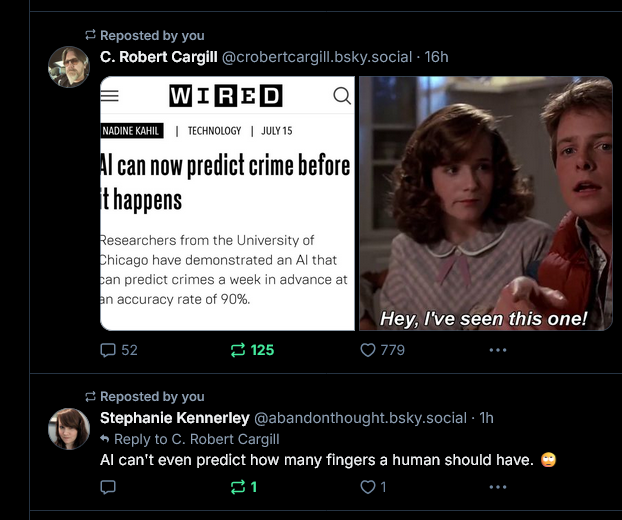The image size is (622, 520).
Task: Visit the C. Robert Cargill display name link
Action: pos(159,57)
